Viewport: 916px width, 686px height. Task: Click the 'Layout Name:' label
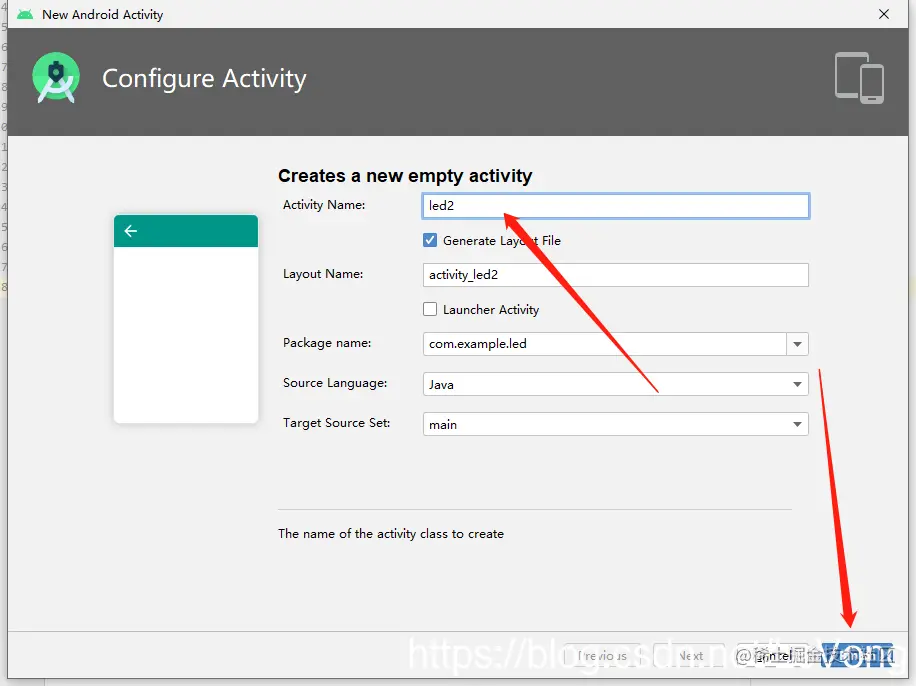323,273
